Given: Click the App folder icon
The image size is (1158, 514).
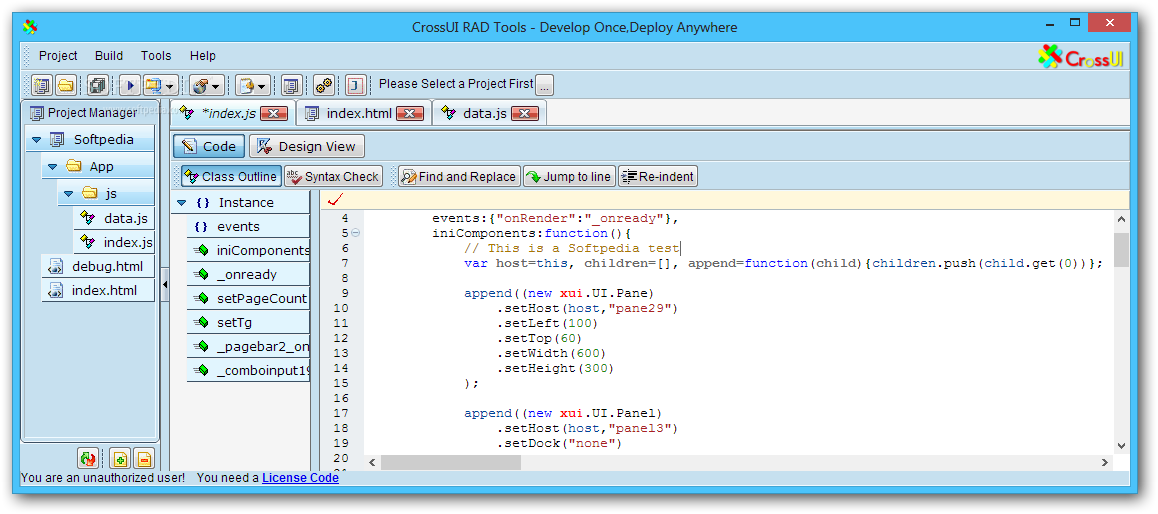Looking at the screenshot, I should pos(73,167).
